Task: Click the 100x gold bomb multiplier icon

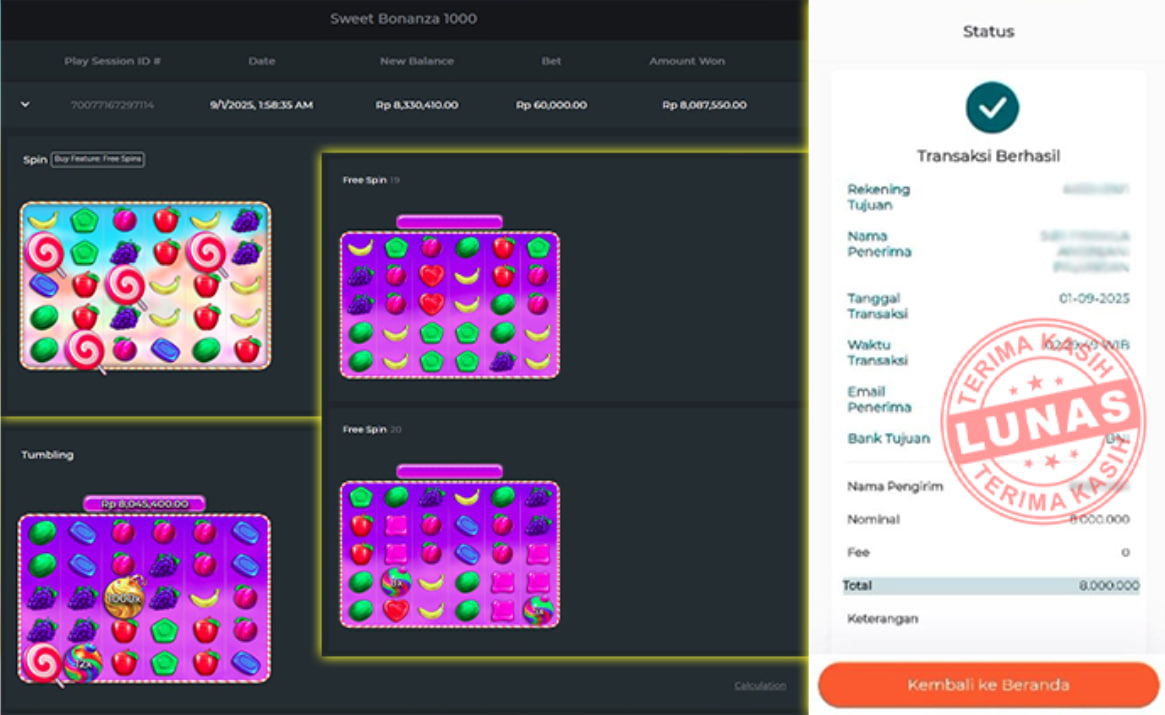Action: click(124, 598)
